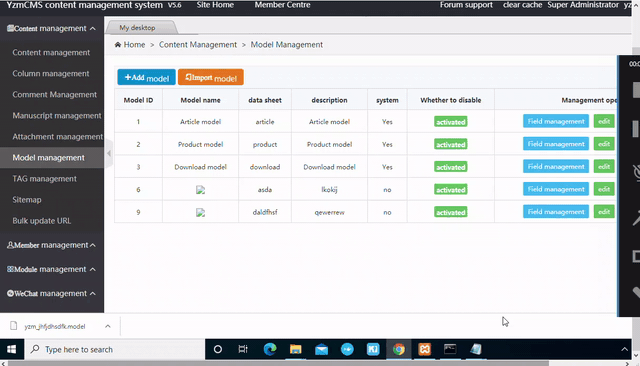Open Sitemap sidebar item
640x366 pixels.
(x=27, y=200)
